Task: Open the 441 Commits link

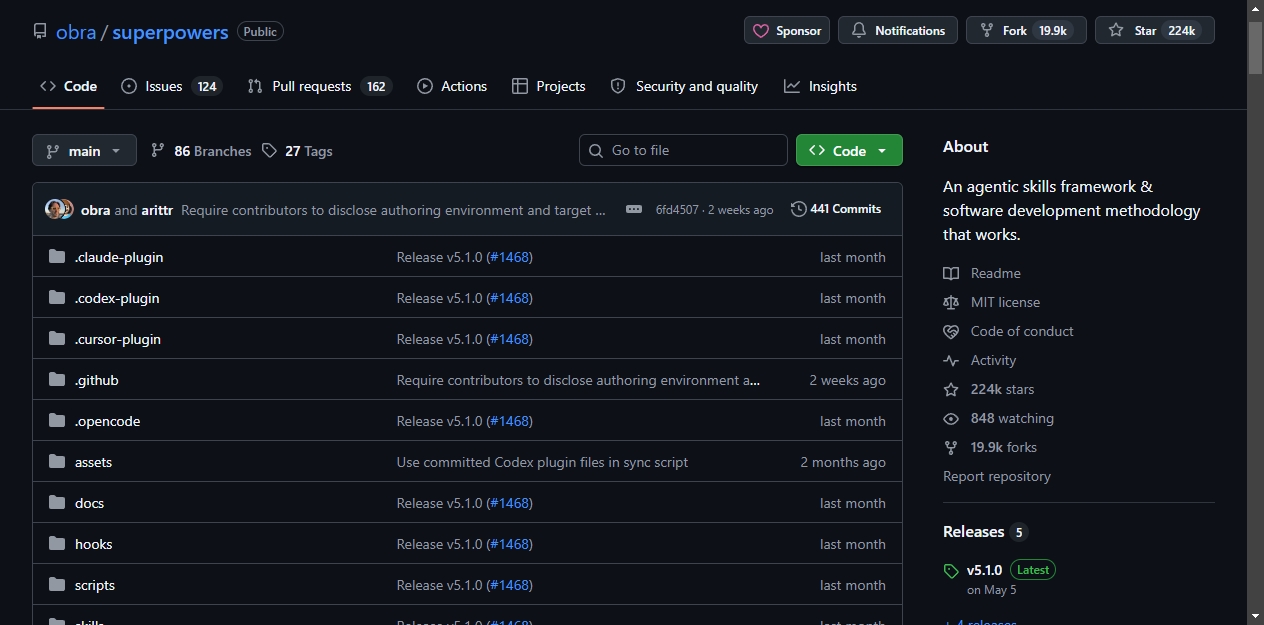Action: pyautogui.click(x=836, y=209)
